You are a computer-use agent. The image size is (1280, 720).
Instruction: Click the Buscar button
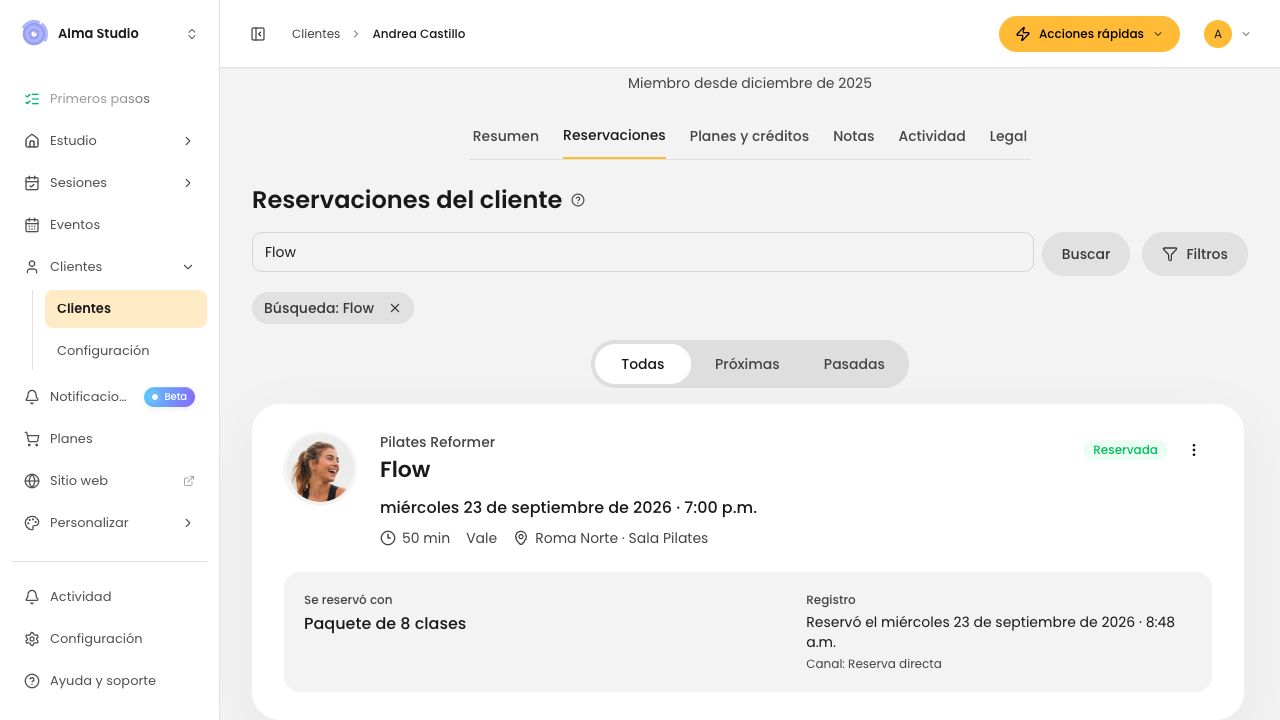pyautogui.click(x=1086, y=254)
